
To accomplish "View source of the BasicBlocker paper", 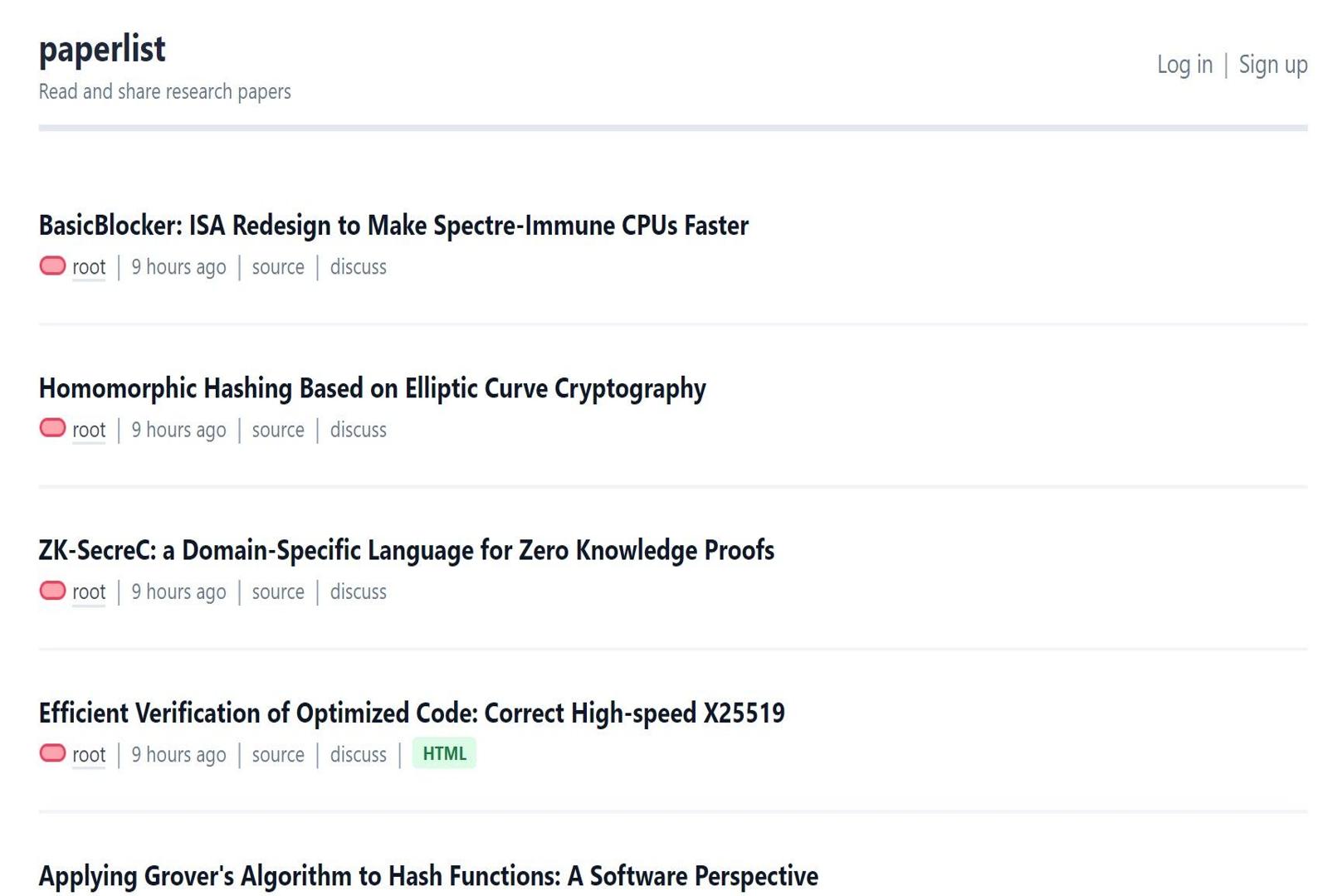I will coord(278,266).
